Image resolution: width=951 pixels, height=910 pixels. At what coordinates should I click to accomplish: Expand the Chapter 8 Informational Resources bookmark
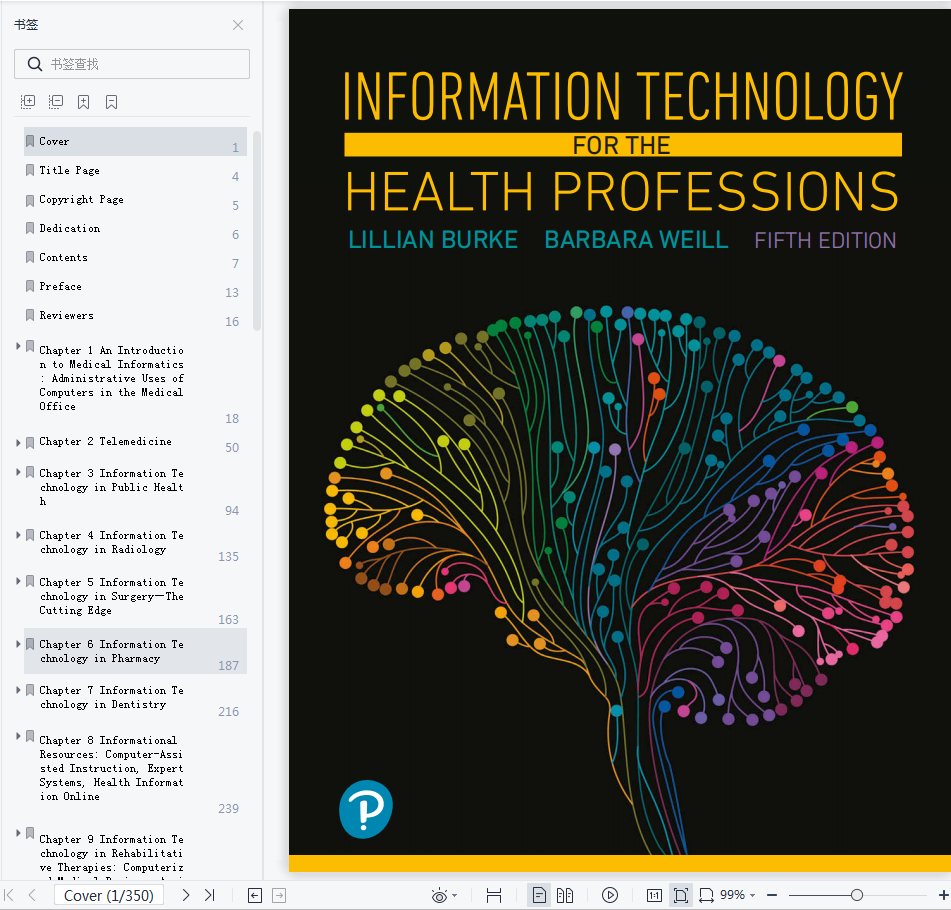(x=18, y=736)
